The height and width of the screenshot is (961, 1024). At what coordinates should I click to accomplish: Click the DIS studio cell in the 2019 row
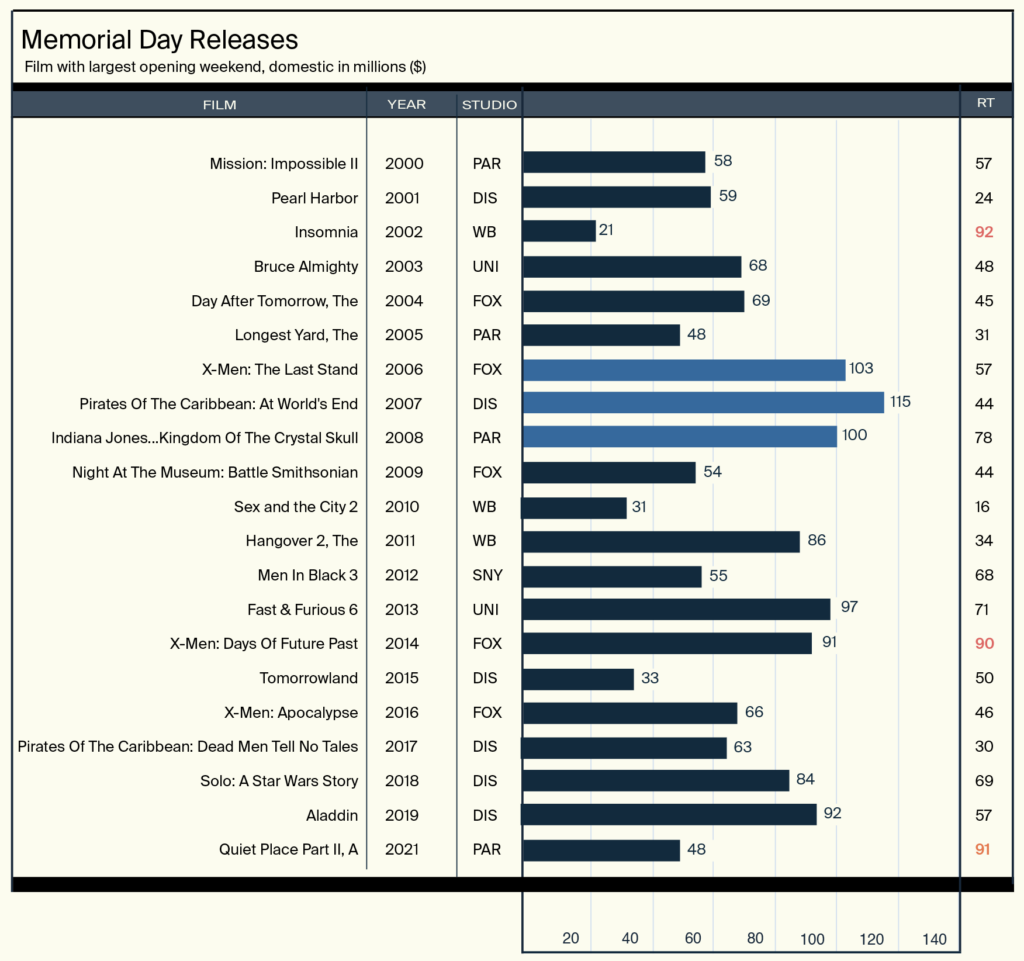pos(485,816)
